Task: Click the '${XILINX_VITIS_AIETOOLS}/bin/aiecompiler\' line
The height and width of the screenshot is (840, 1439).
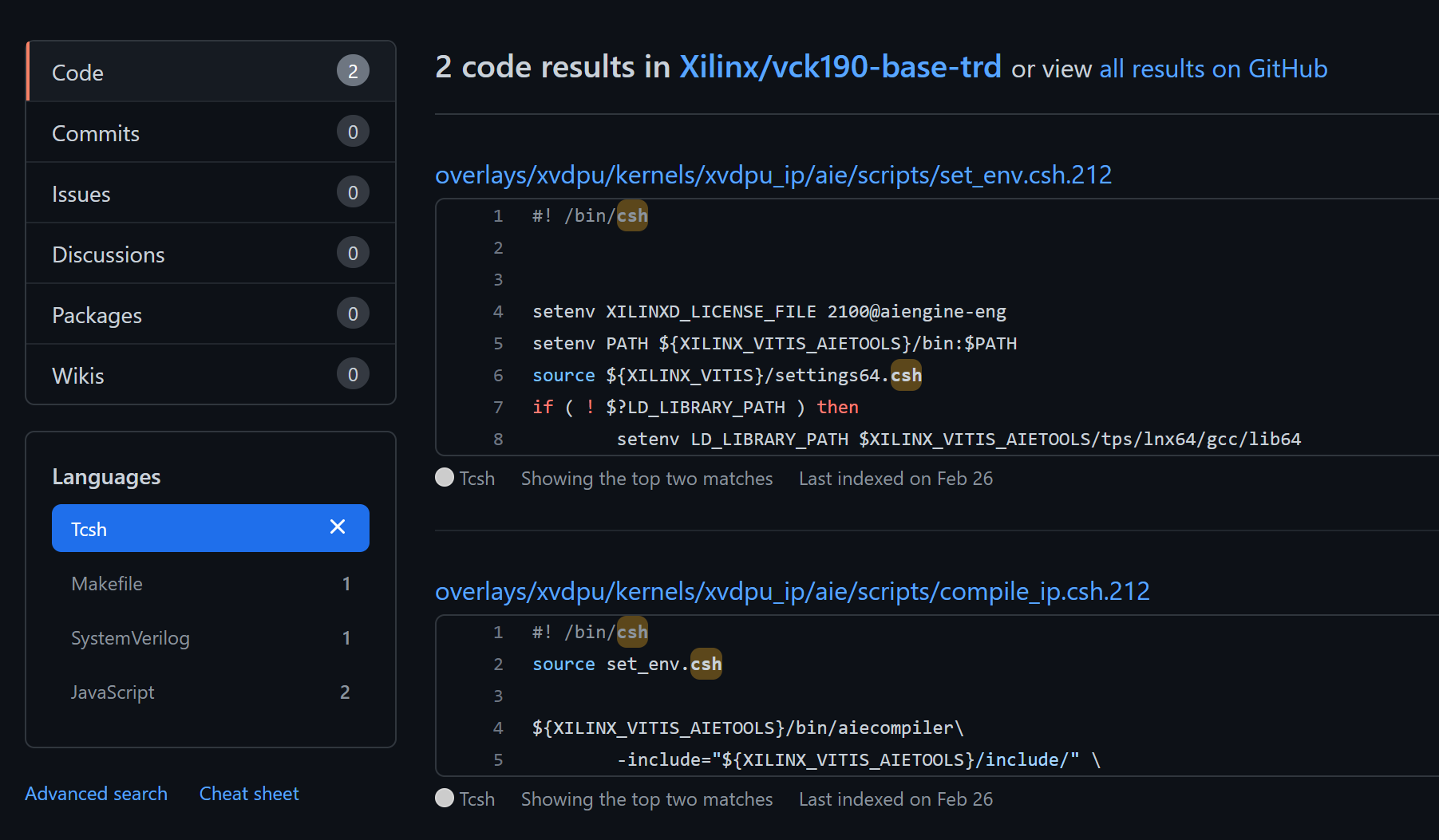Action: tap(748, 728)
